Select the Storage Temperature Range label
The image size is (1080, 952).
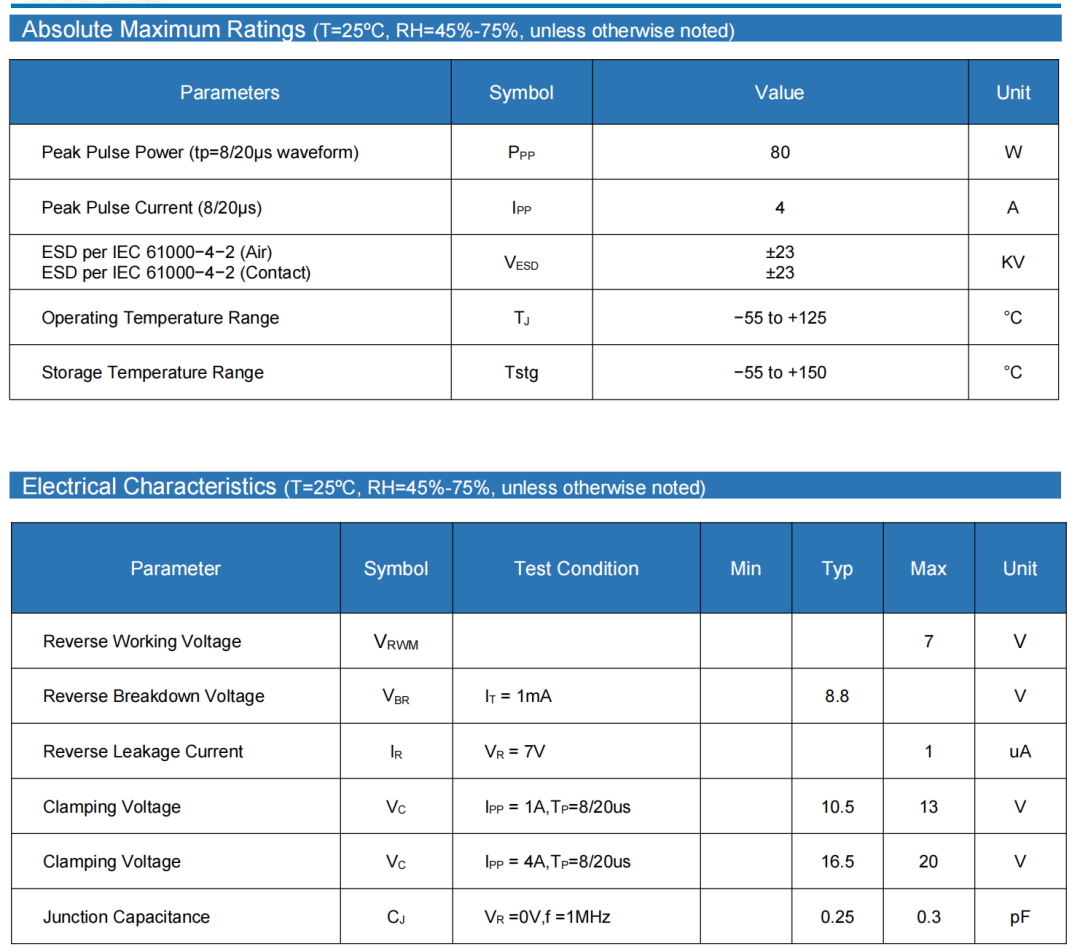click(x=153, y=373)
